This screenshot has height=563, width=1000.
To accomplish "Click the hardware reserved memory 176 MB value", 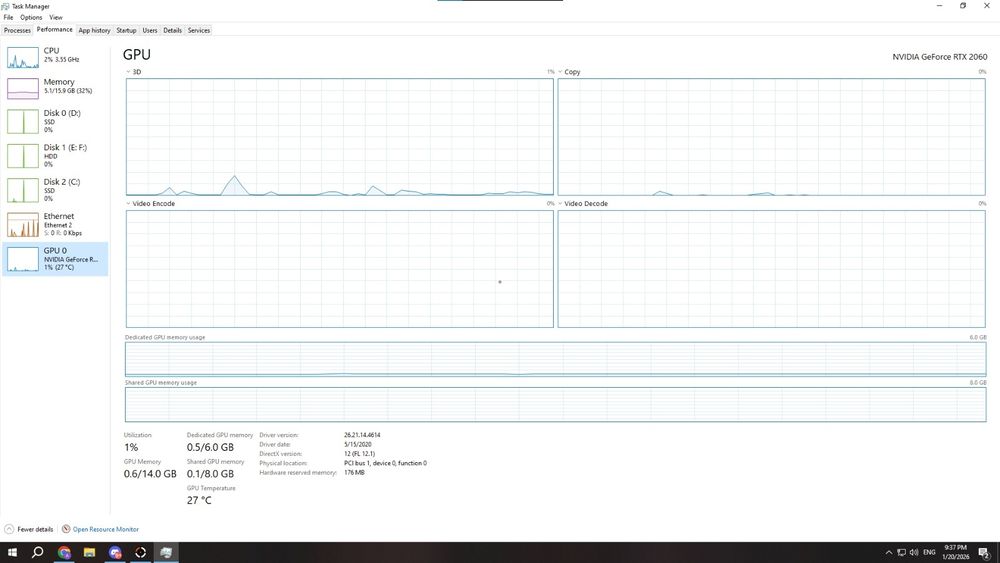I will tap(354, 473).
